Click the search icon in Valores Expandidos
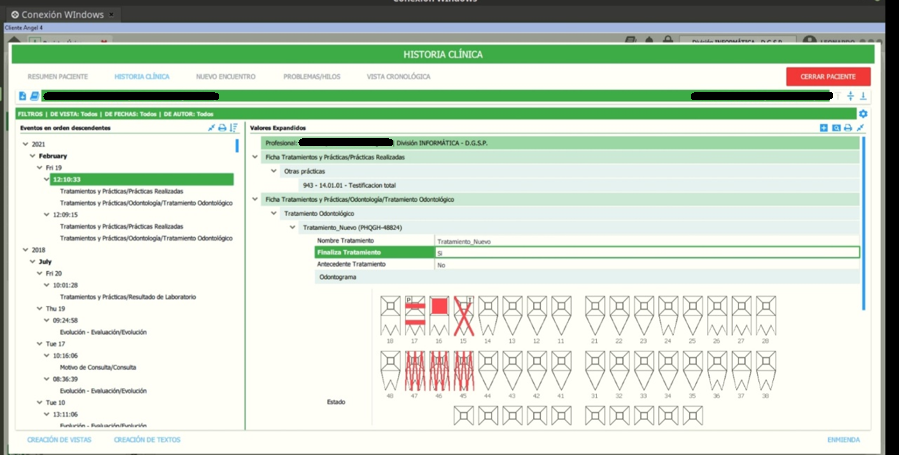This screenshot has height=455, width=899. point(836,128)
